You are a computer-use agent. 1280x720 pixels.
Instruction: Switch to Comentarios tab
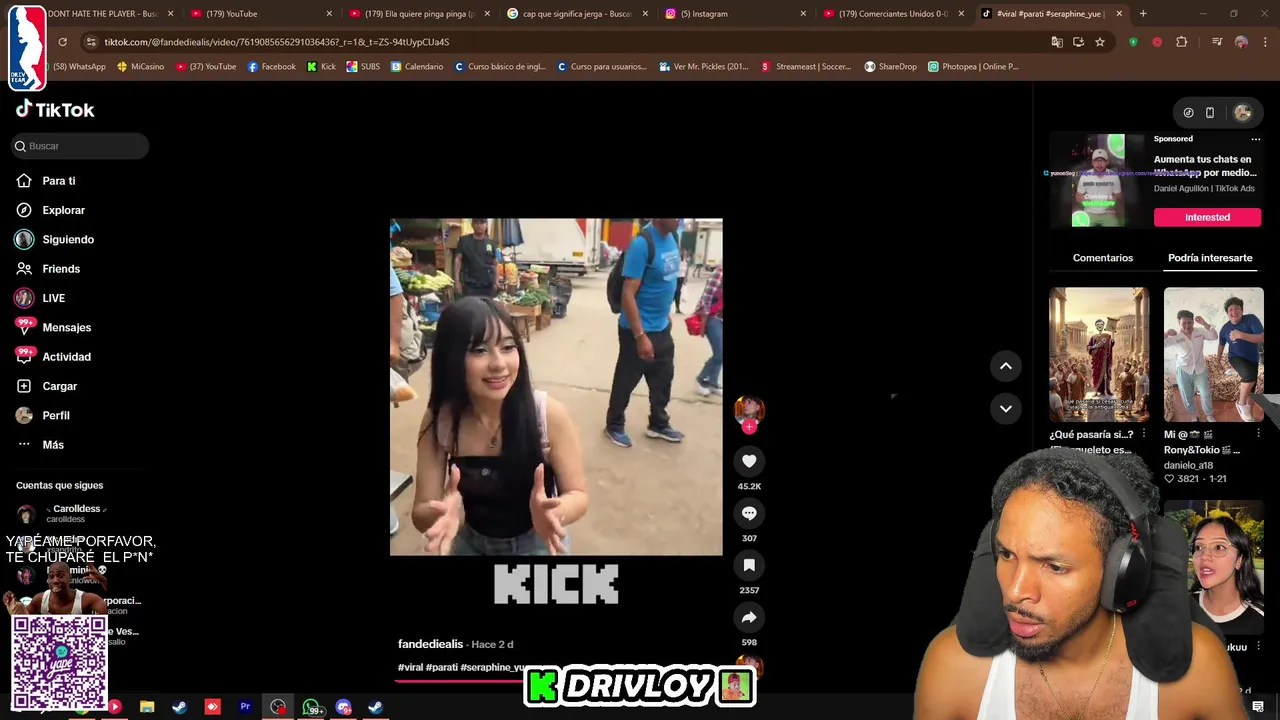click(1103, 258)
